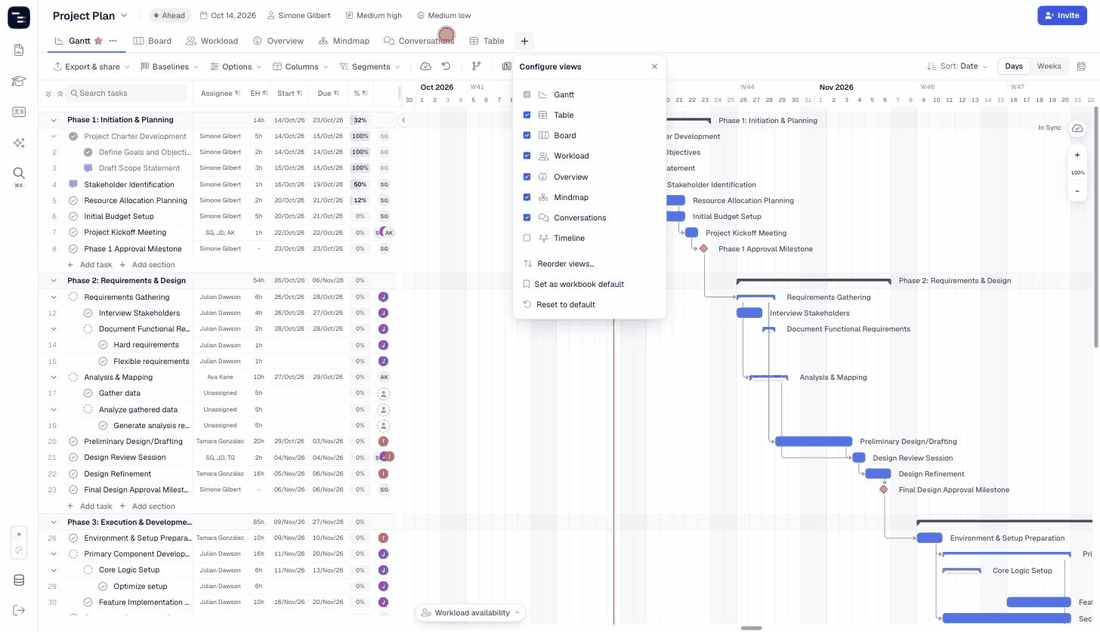The image size is (1100, 632).
Task: Uncheck the Conversations view checkbox
Action: 527,217
